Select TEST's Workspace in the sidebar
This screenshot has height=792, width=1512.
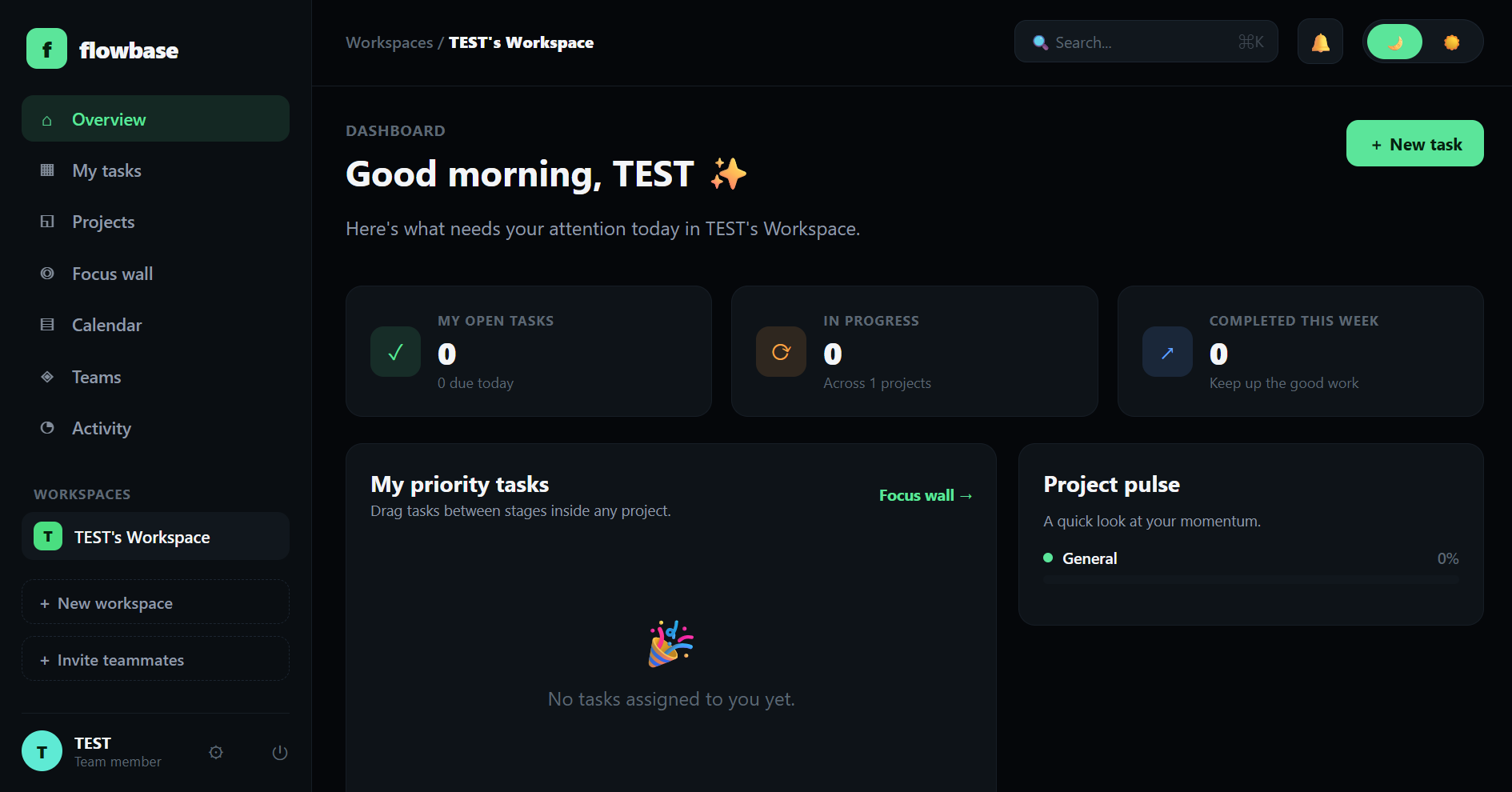click(x=155, y=536)
